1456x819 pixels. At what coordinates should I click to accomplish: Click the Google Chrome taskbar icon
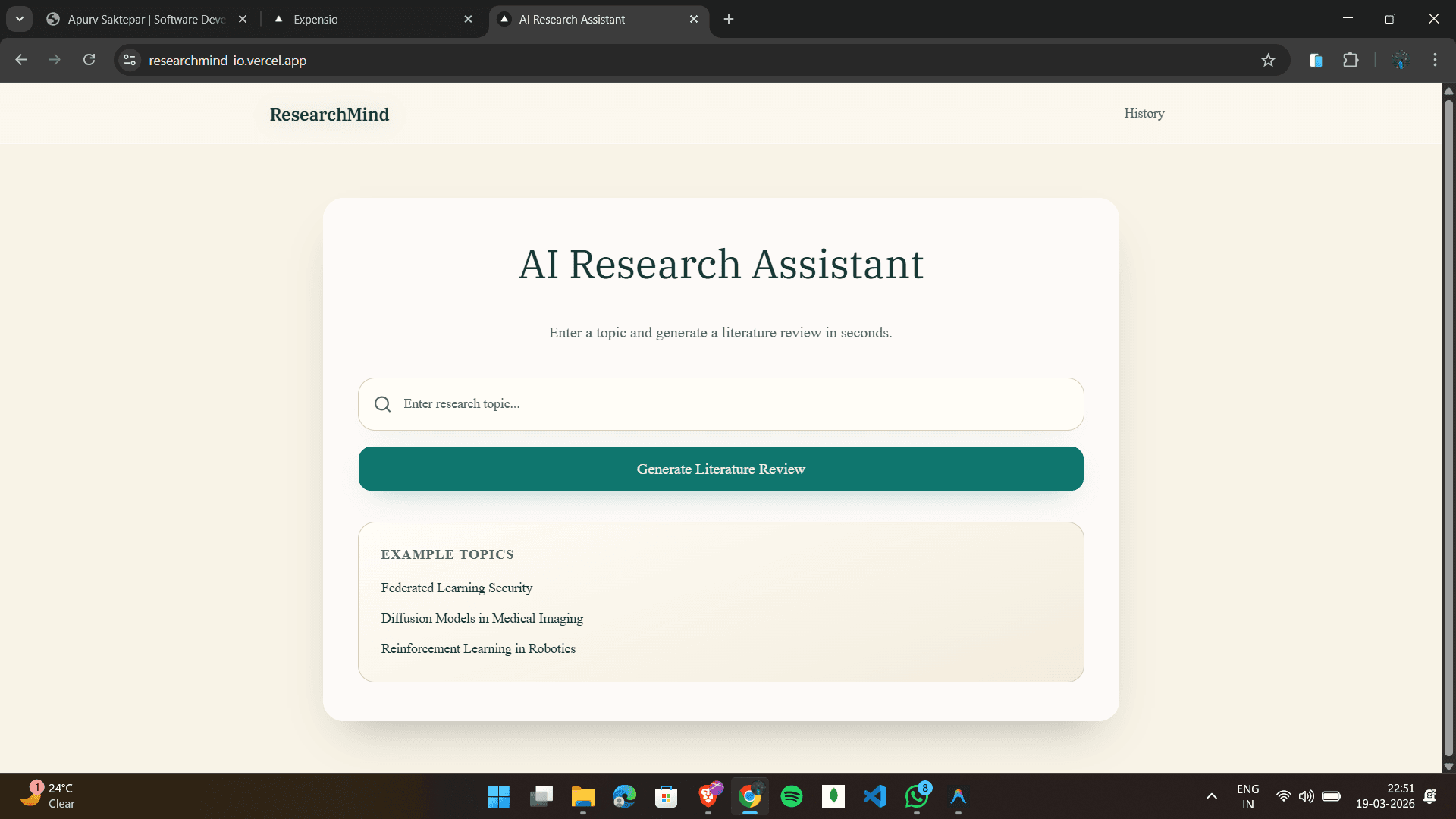tap(750, 796)
